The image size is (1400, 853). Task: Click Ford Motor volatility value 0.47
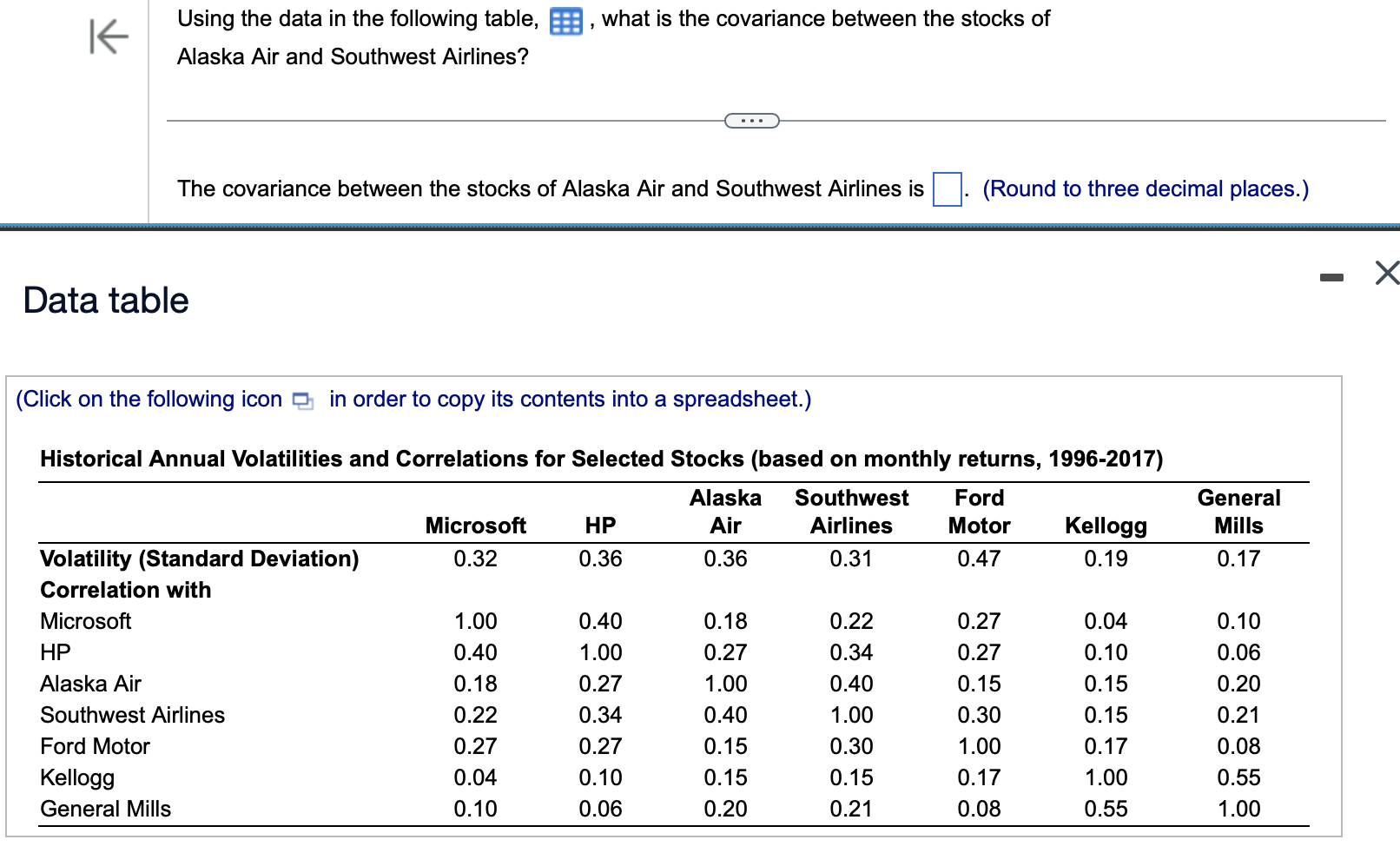tap(979, 559)
